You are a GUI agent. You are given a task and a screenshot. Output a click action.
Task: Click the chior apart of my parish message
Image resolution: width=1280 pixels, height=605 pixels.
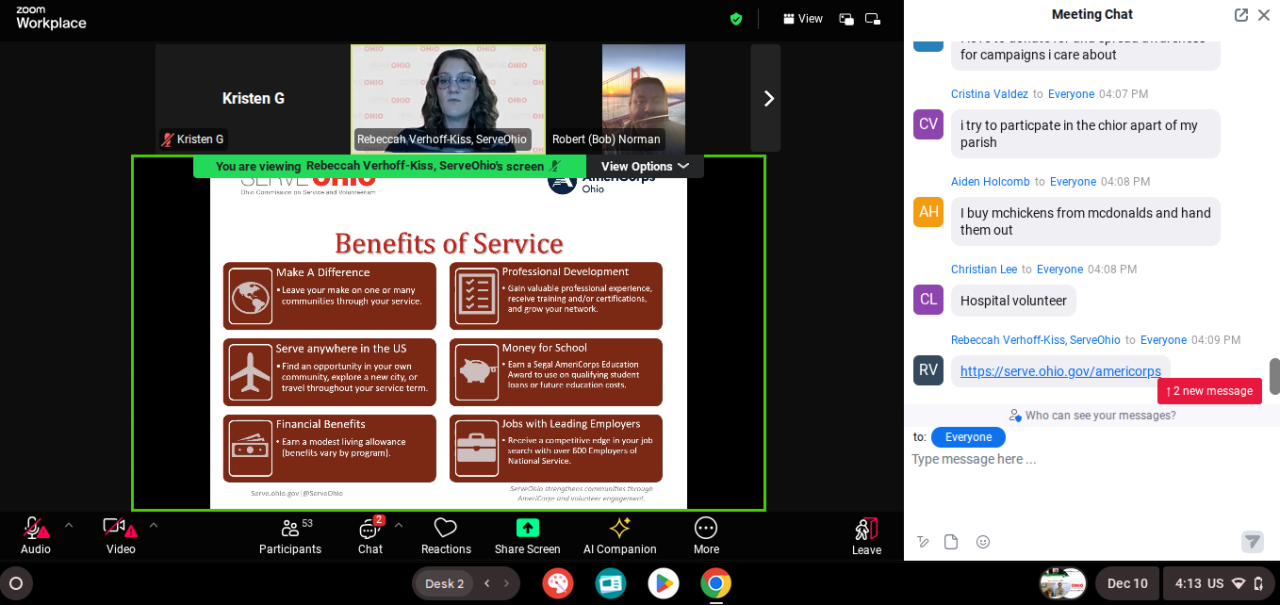[x=1085, y=134]
